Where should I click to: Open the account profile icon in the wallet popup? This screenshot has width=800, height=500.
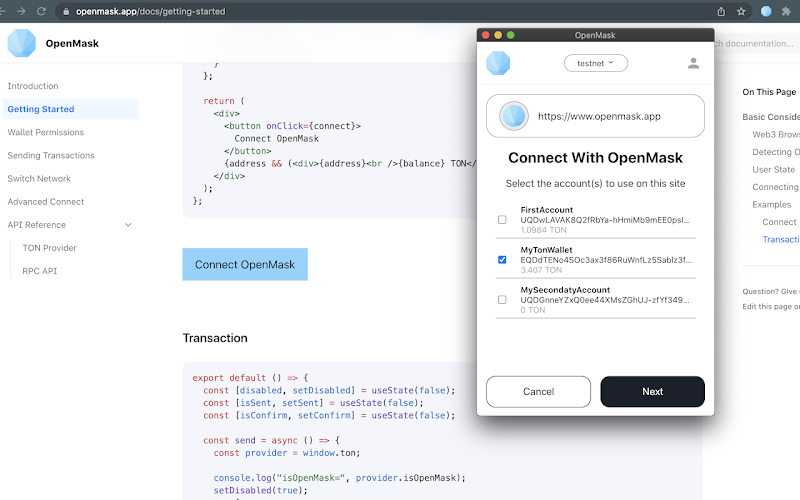[x=693, y=63]
